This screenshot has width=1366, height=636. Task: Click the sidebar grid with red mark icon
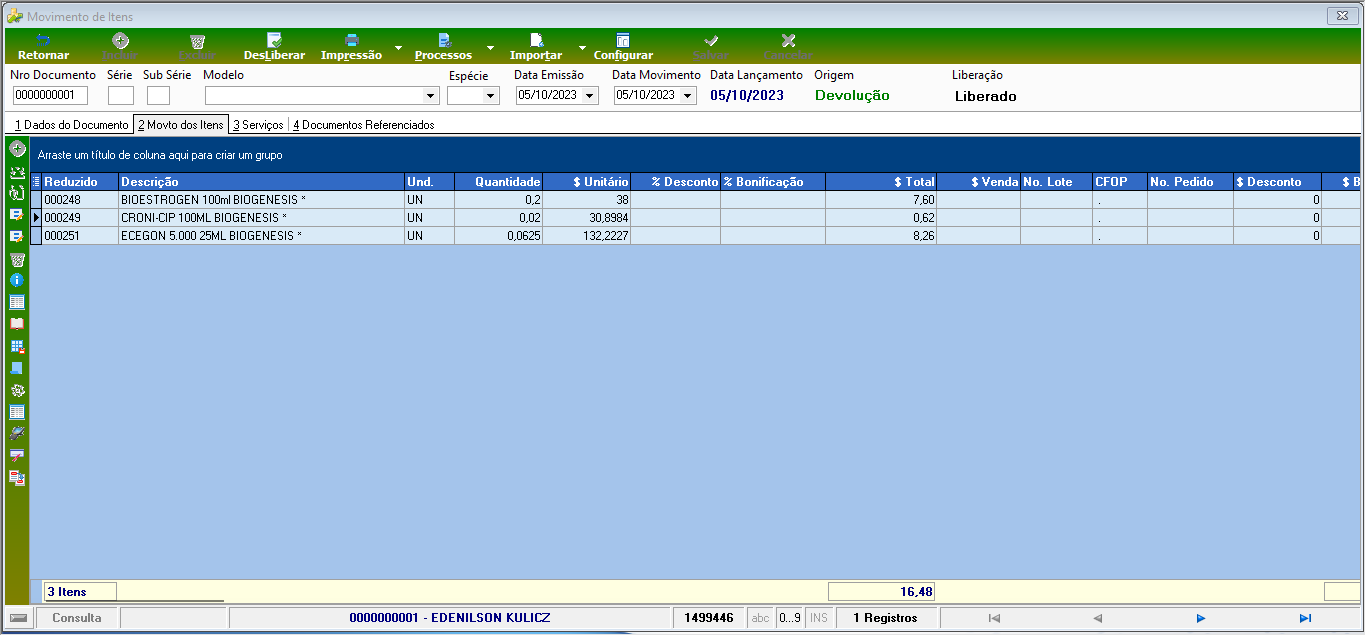17,346
